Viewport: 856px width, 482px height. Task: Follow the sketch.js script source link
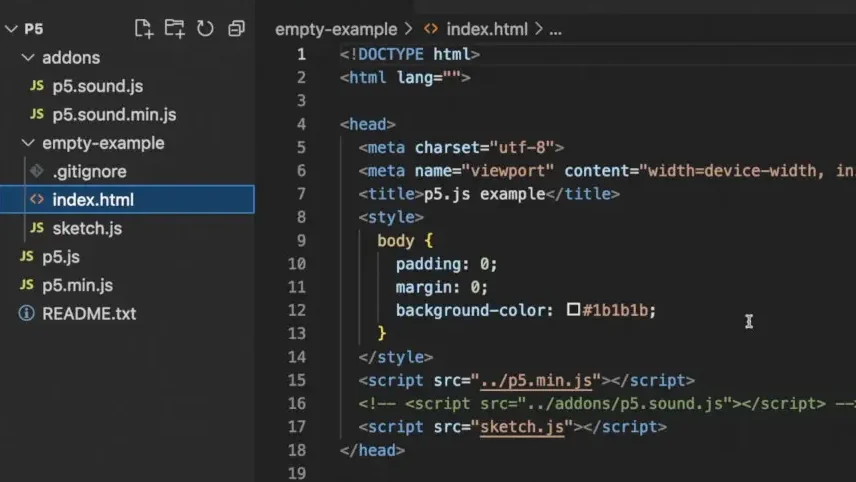pos(522,427)
